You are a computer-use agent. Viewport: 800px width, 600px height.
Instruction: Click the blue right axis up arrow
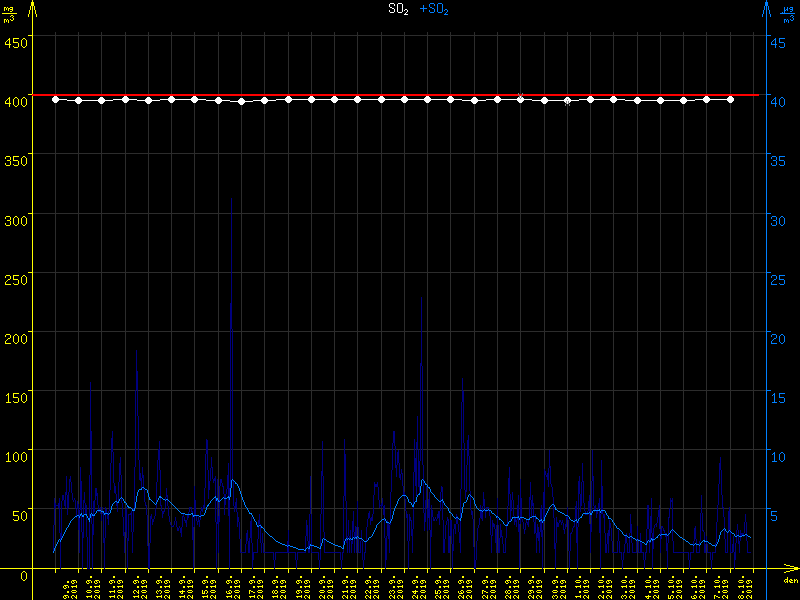(x=766, y=9)
